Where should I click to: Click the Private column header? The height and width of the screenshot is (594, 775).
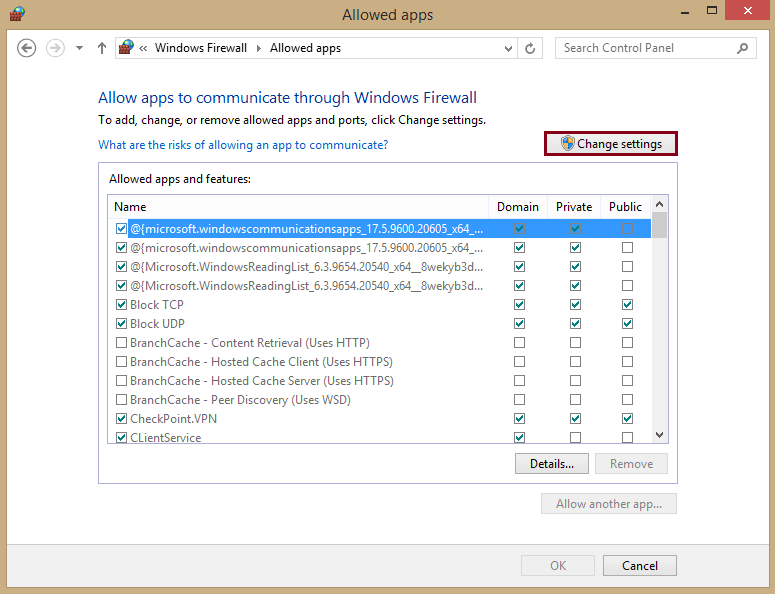point(573,207)
